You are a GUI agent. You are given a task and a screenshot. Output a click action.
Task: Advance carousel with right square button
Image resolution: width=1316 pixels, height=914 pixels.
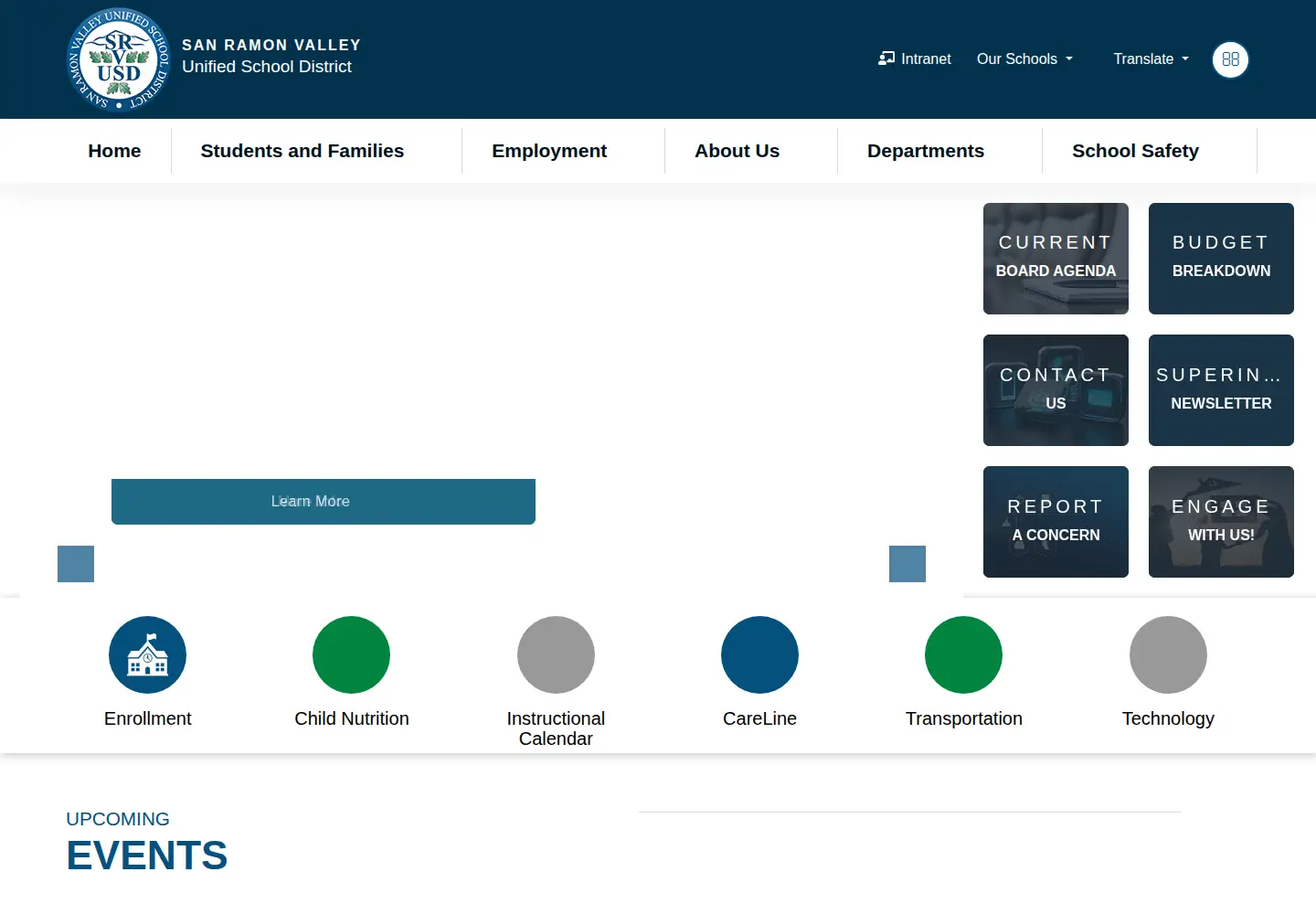pos(907,564)
